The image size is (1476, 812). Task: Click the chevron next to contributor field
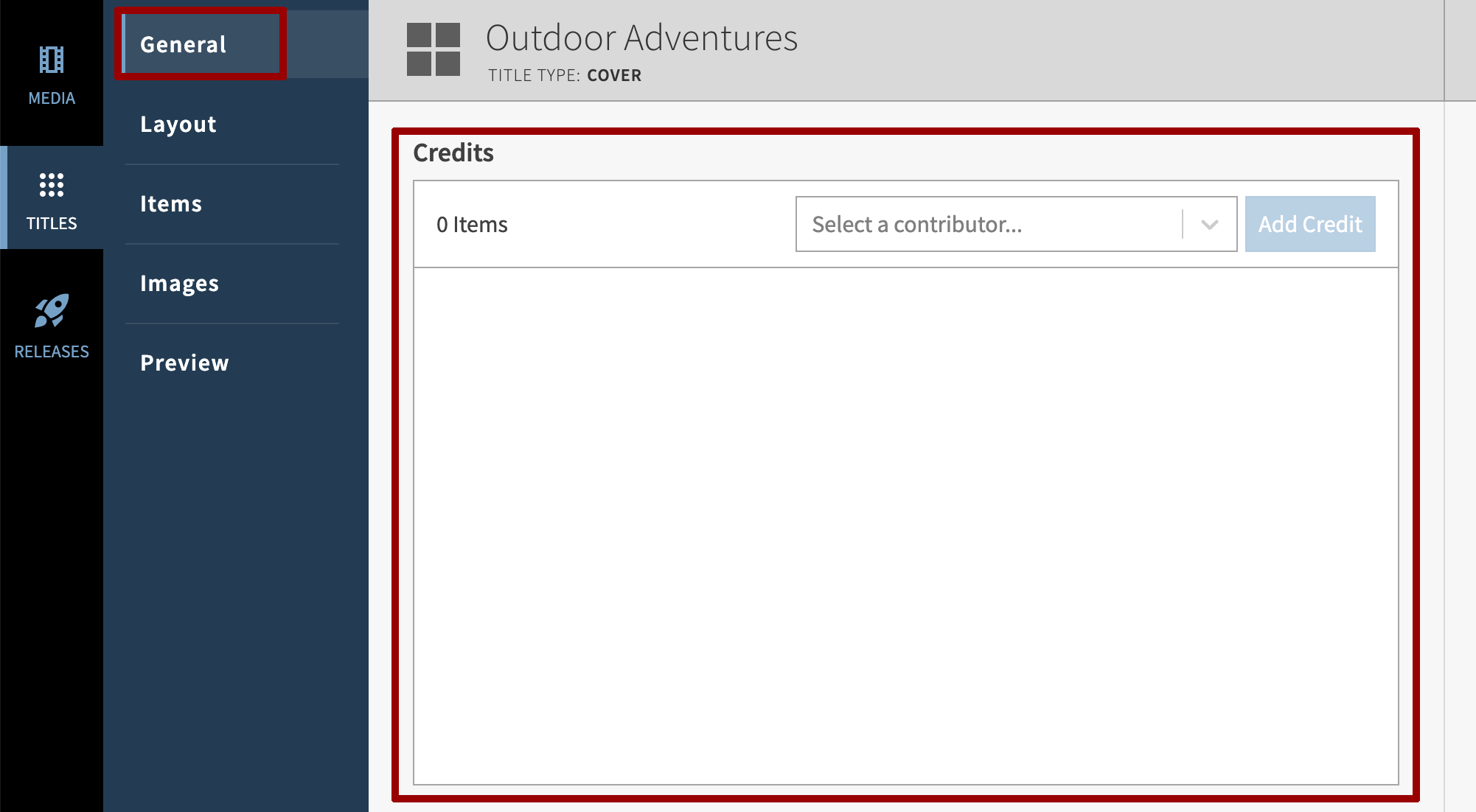coord(1208,224)
